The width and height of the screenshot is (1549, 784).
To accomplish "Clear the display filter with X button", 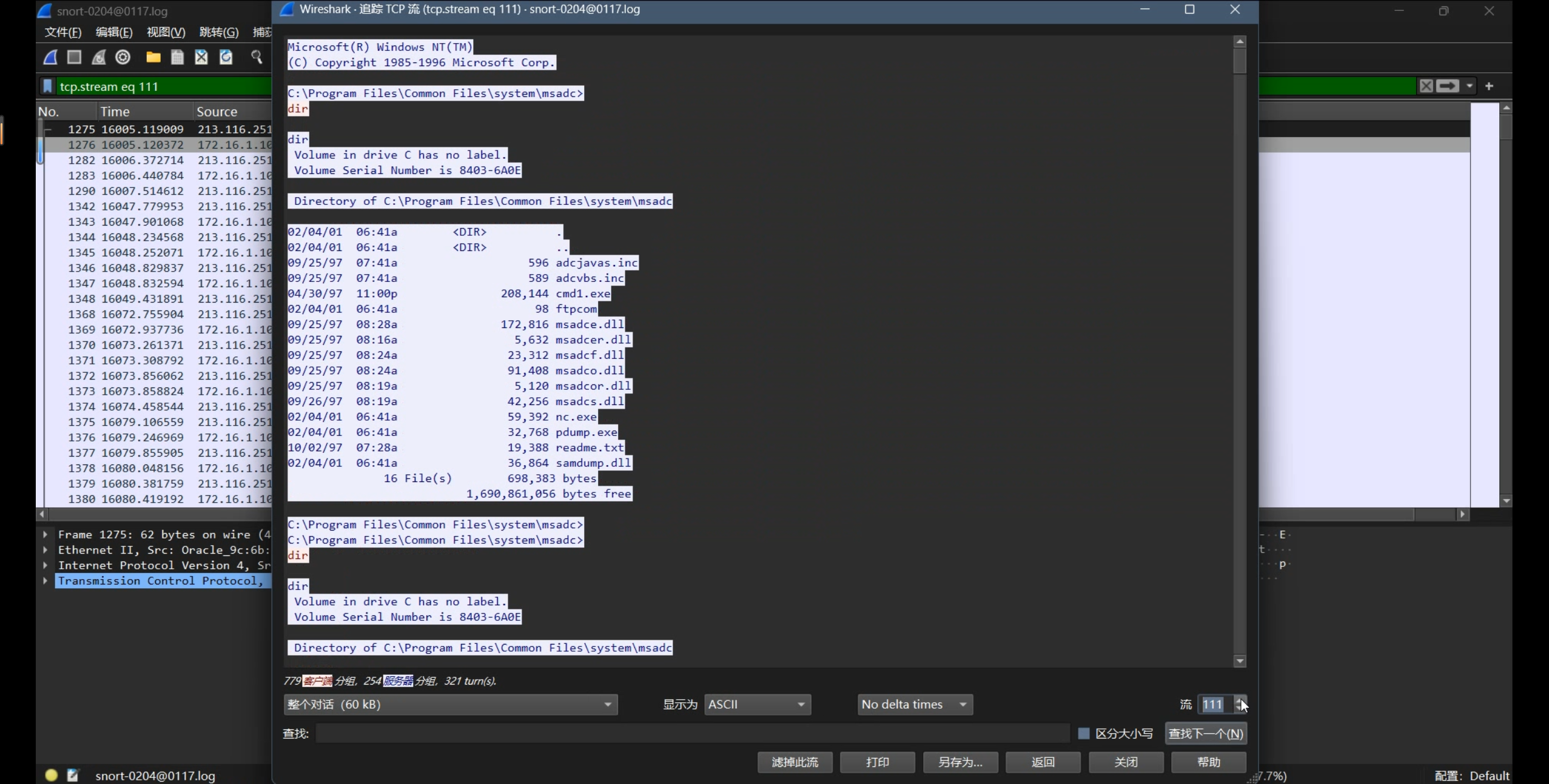I will pyautogui.click(x=1426, y=86).
